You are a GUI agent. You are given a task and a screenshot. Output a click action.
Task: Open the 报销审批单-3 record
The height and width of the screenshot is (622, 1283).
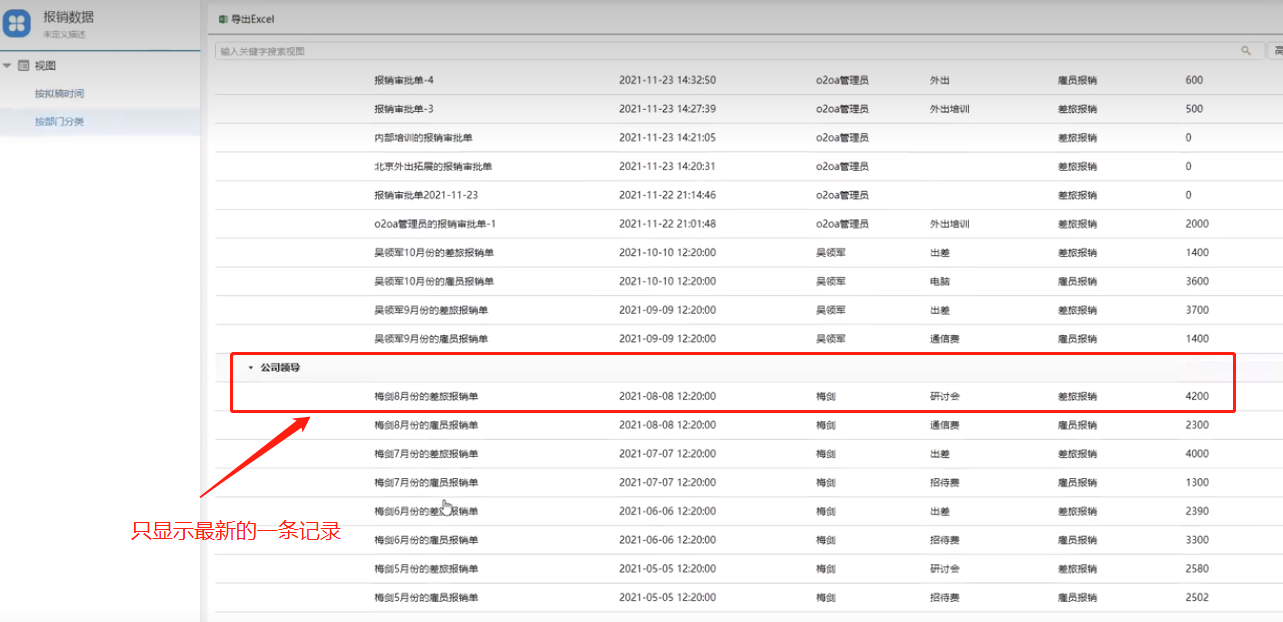[404, 109]
